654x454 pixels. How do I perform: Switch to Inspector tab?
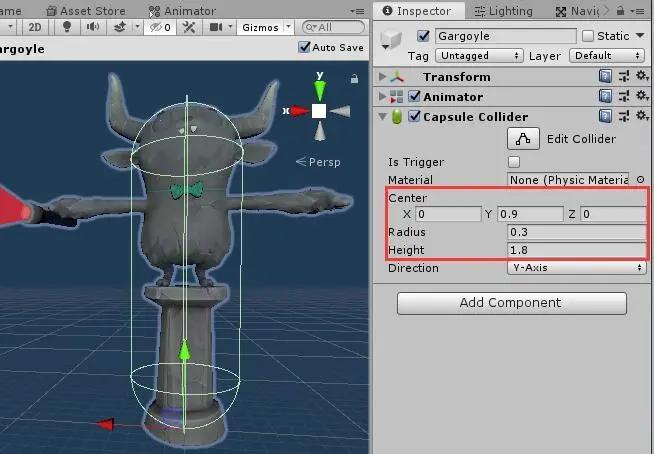click(x=418, y=11)
